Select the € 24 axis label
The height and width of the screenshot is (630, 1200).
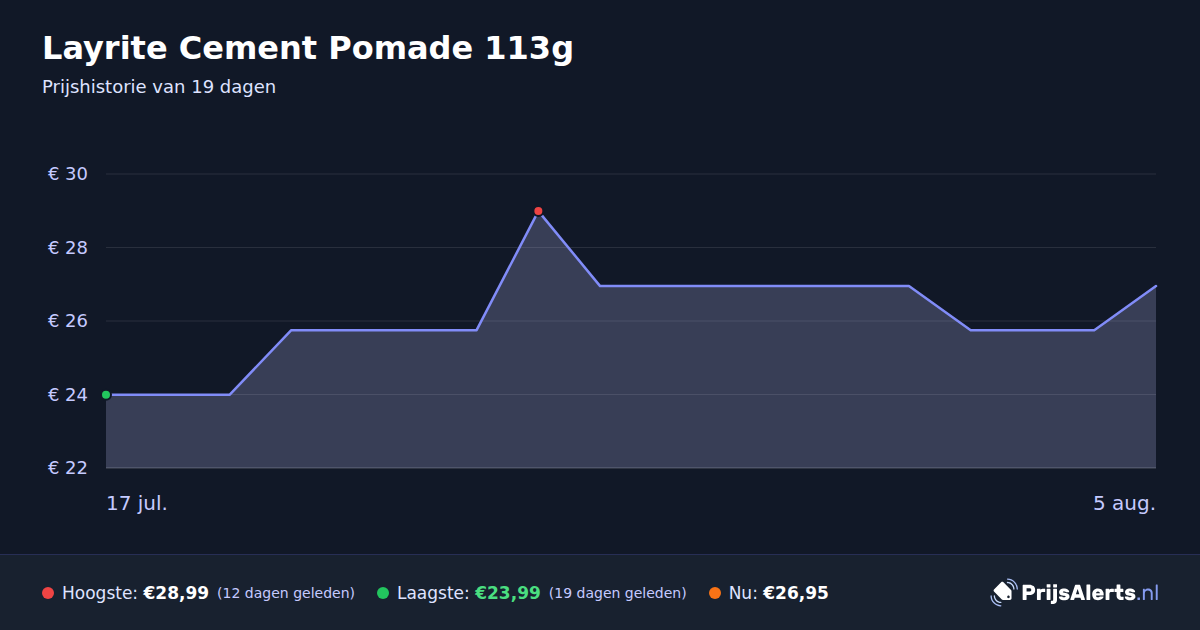click(68, 395)
